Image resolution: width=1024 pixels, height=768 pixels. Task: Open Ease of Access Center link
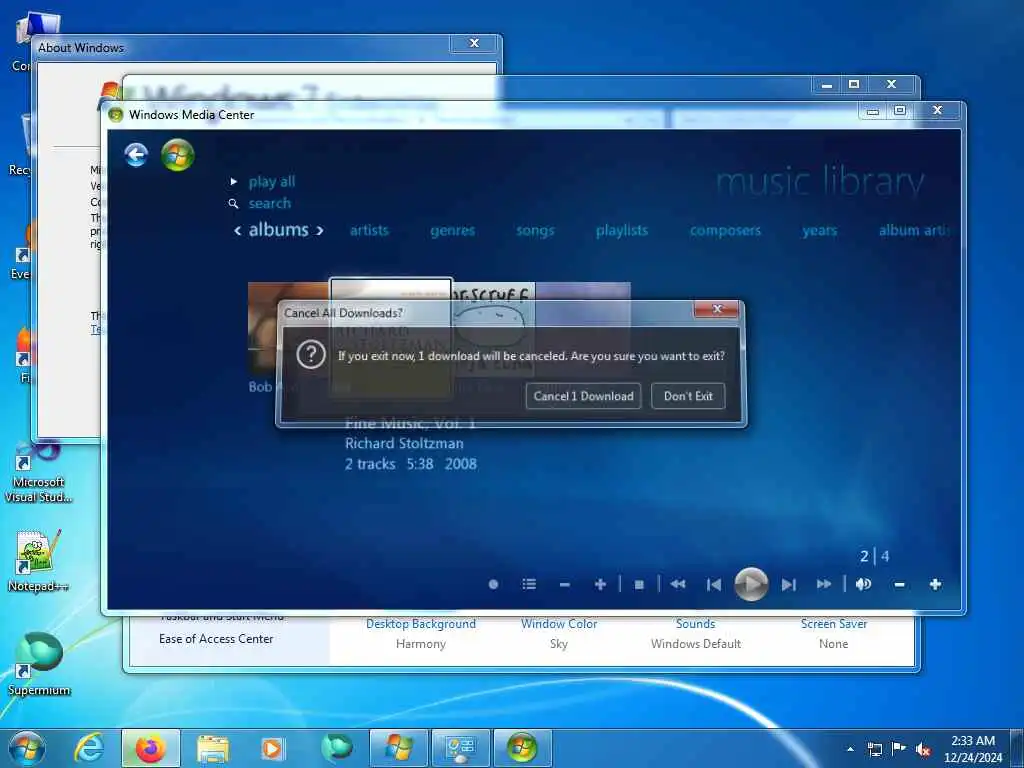tap(216, 639)
